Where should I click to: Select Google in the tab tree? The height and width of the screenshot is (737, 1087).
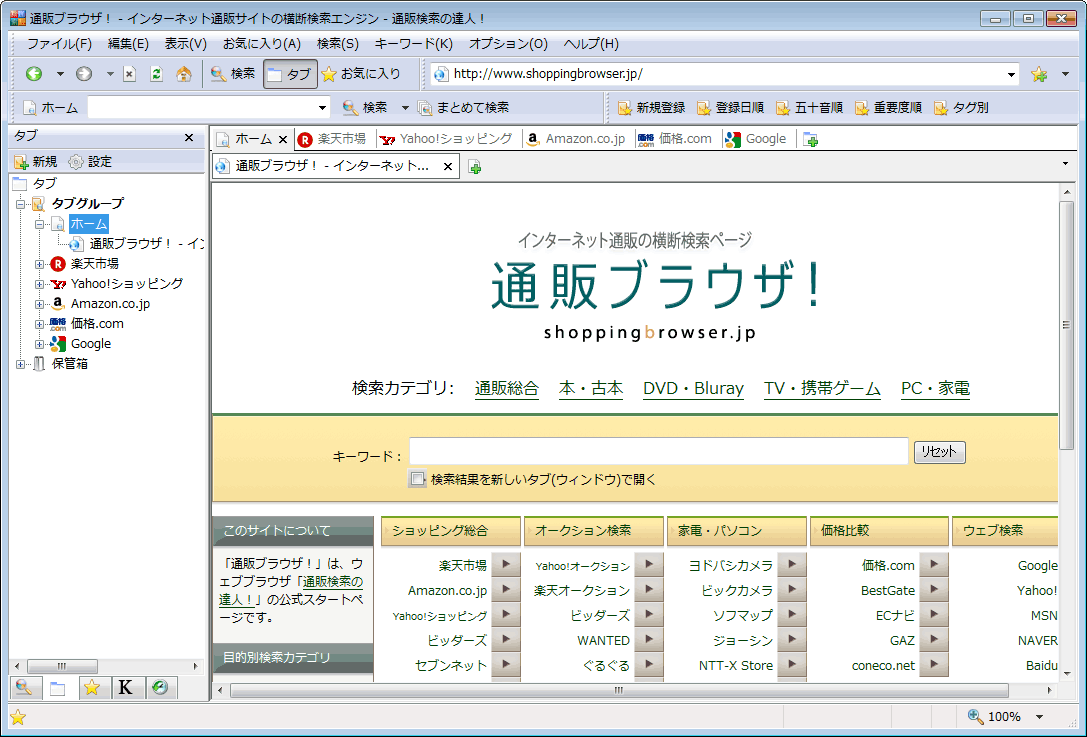click(91, 344)
